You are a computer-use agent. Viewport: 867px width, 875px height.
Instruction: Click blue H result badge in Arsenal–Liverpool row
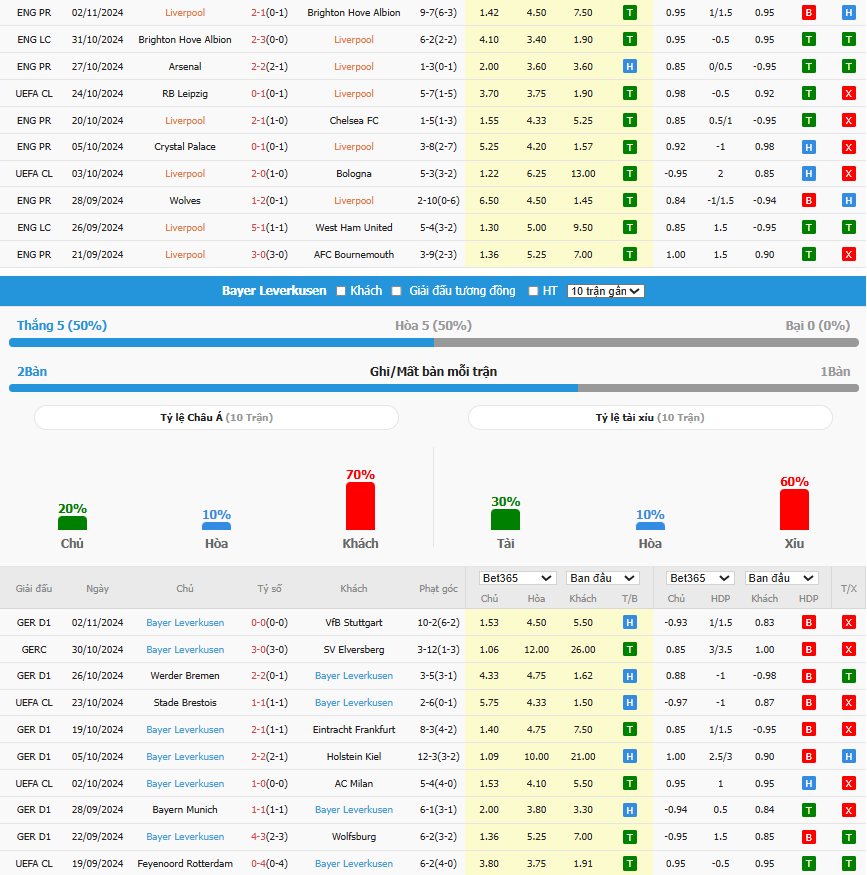(x=629, y=66)
